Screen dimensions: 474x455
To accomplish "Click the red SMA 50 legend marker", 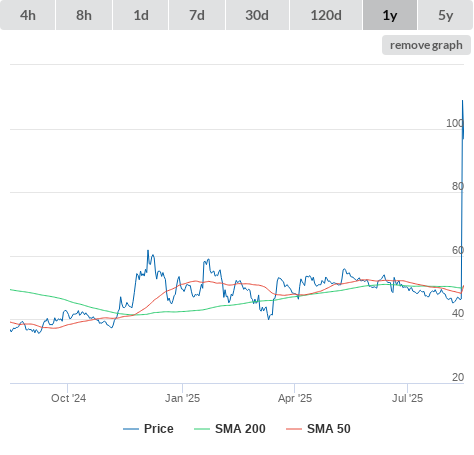I will coord(294,429).
